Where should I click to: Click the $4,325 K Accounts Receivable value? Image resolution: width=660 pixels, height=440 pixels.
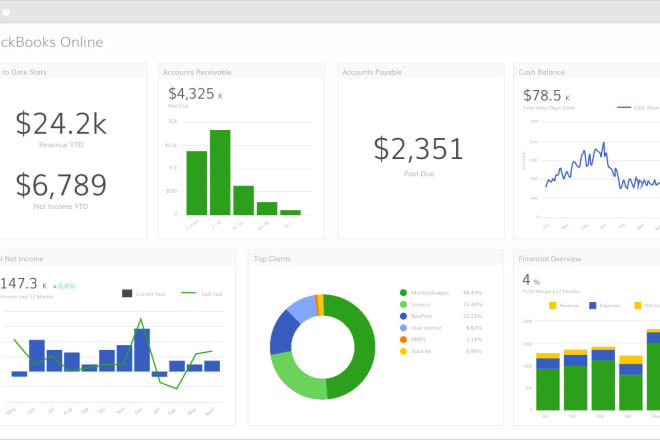click(195, 94)
